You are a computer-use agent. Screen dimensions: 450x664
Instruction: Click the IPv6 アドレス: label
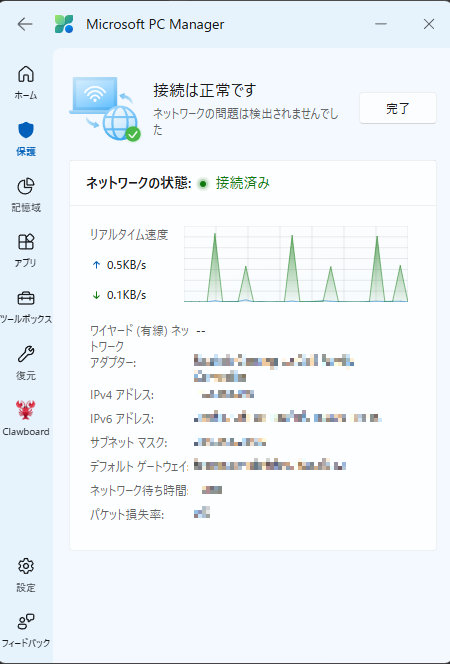[x=121, y=419]
